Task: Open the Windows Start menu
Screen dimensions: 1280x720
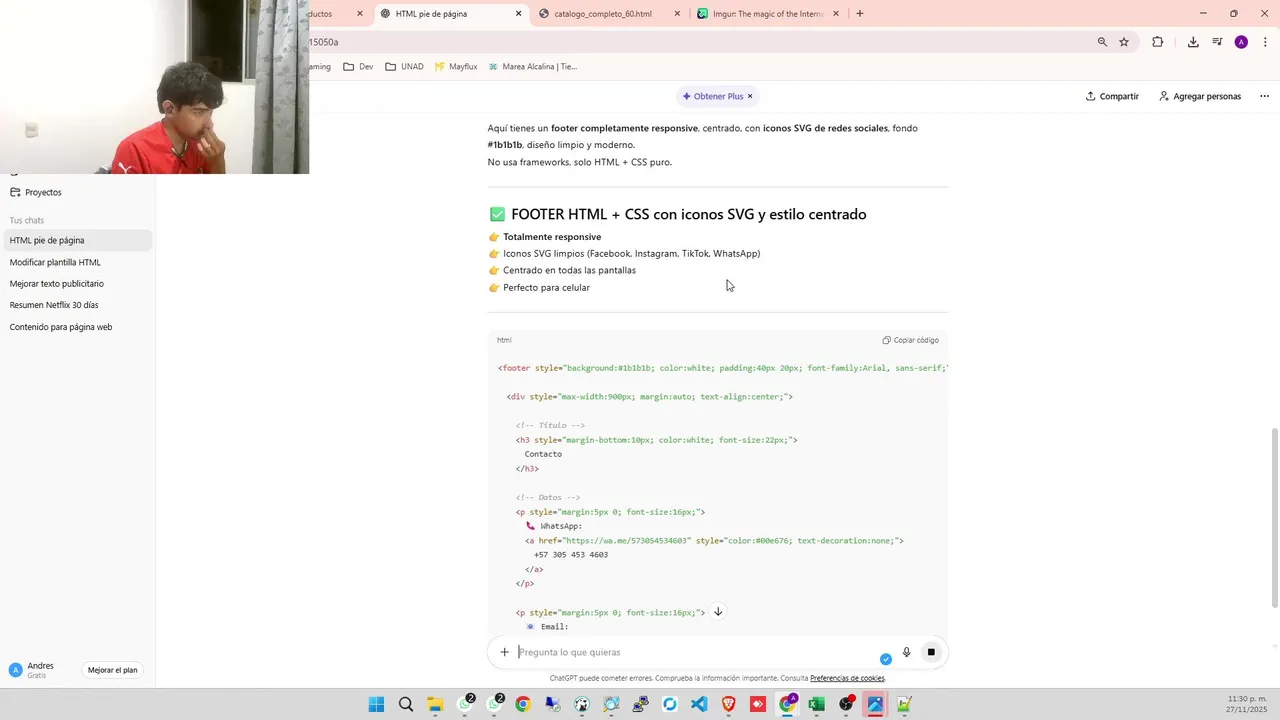Action: [x=376, y=705]
